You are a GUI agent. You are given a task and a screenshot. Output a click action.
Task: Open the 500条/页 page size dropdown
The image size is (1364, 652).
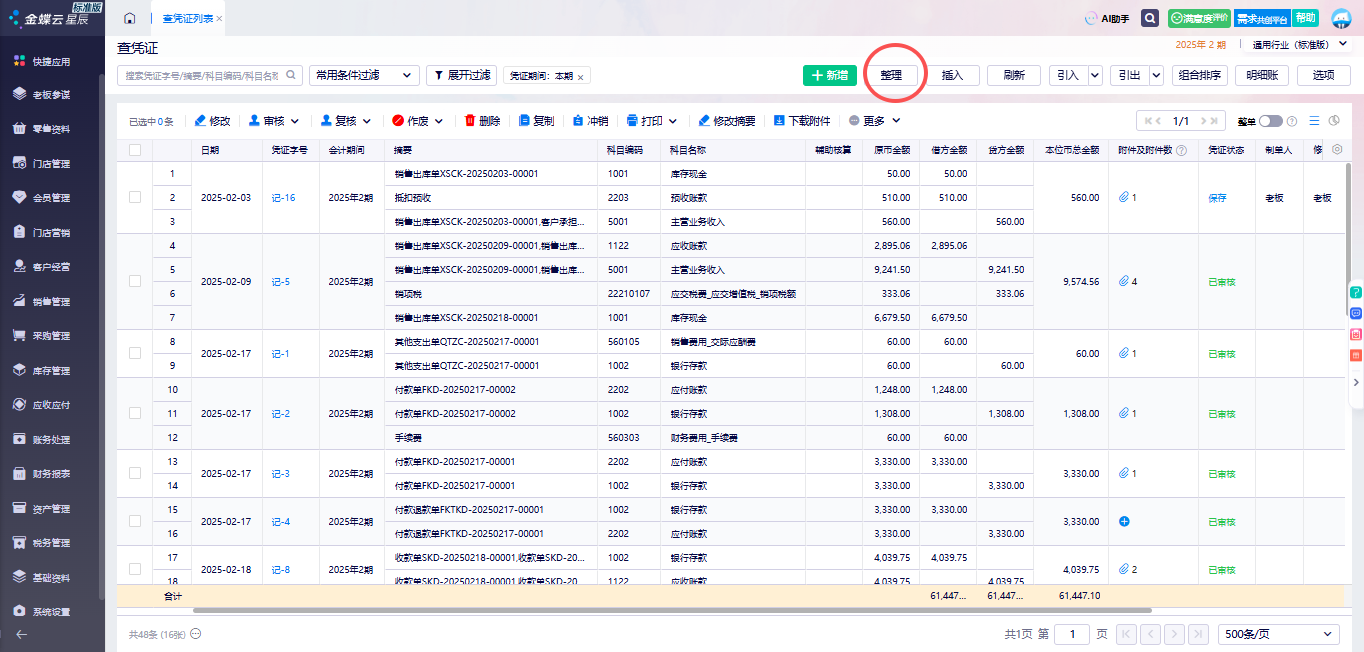[1278, 634]
